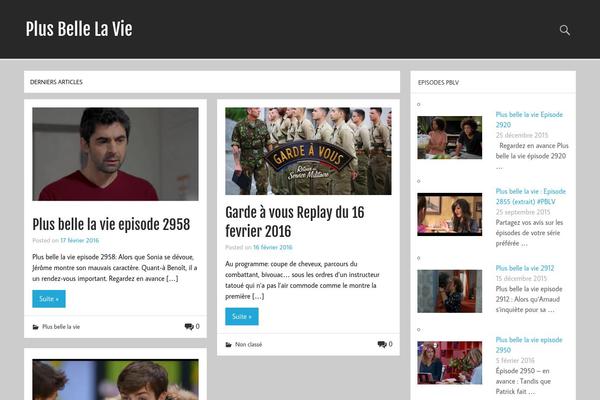Click the '5 février 2016' date text
Image resolution: width=600 pixels, height=400 pixels.
(515, 360)
